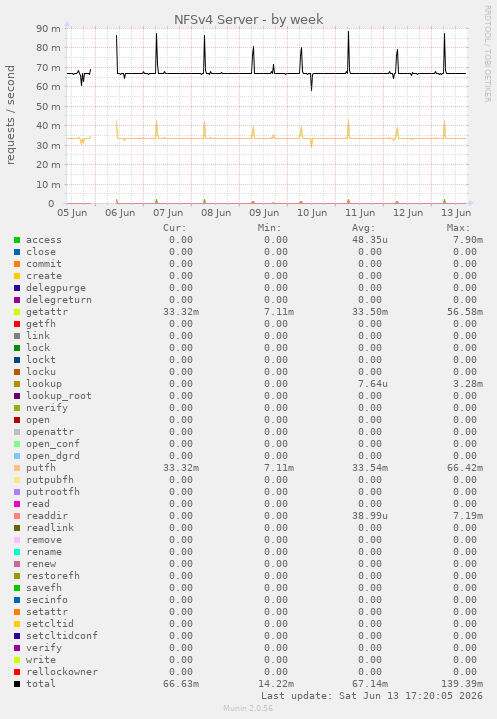The height and width of the screenshot is (719, 497).
Task: Click the "readdir" legend label
Action: point(47,516)
